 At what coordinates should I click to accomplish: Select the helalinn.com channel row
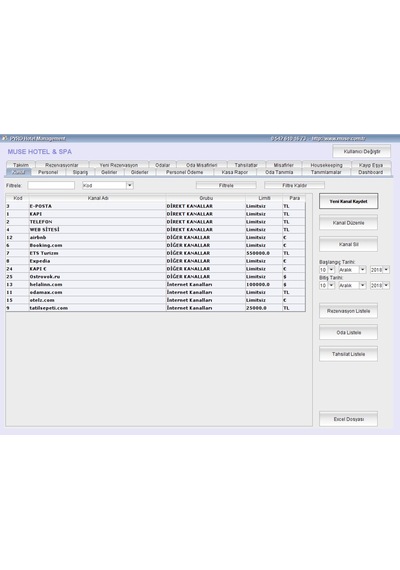156,285
